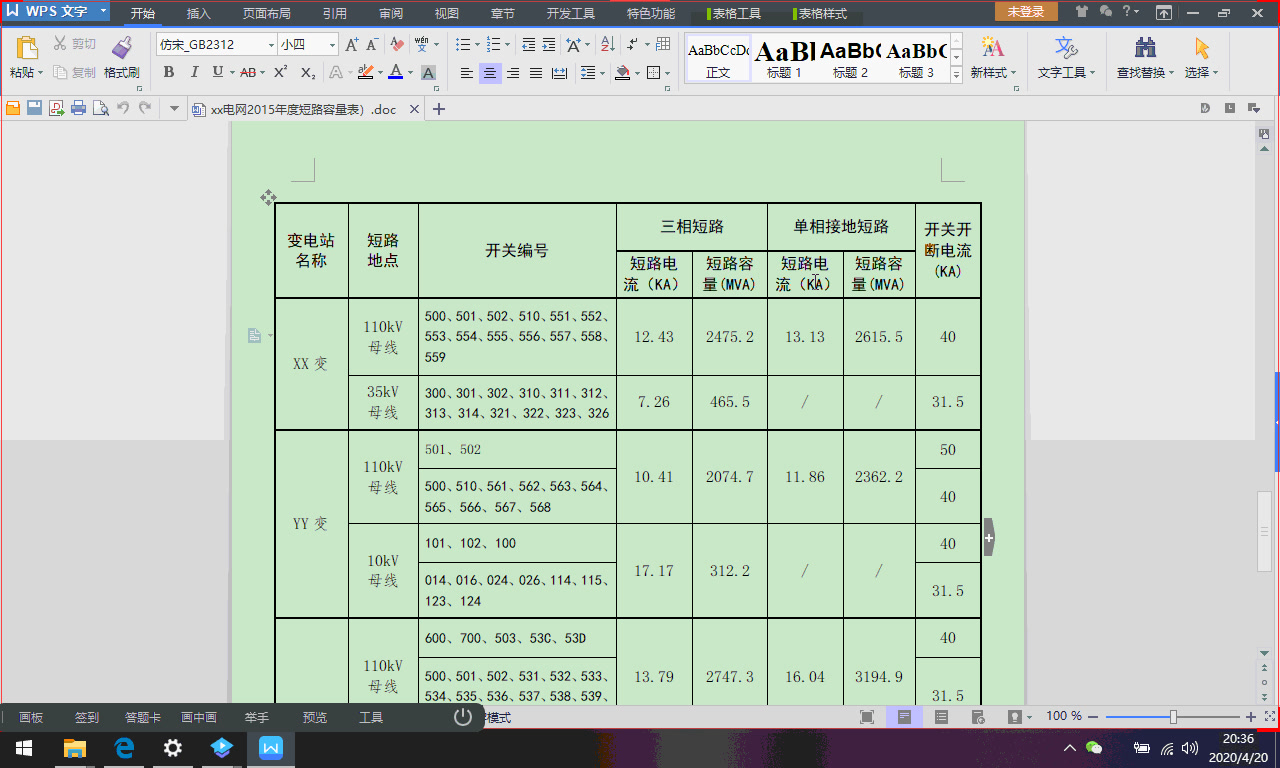Click the open folder icon in quick access bar

point(12,109)
